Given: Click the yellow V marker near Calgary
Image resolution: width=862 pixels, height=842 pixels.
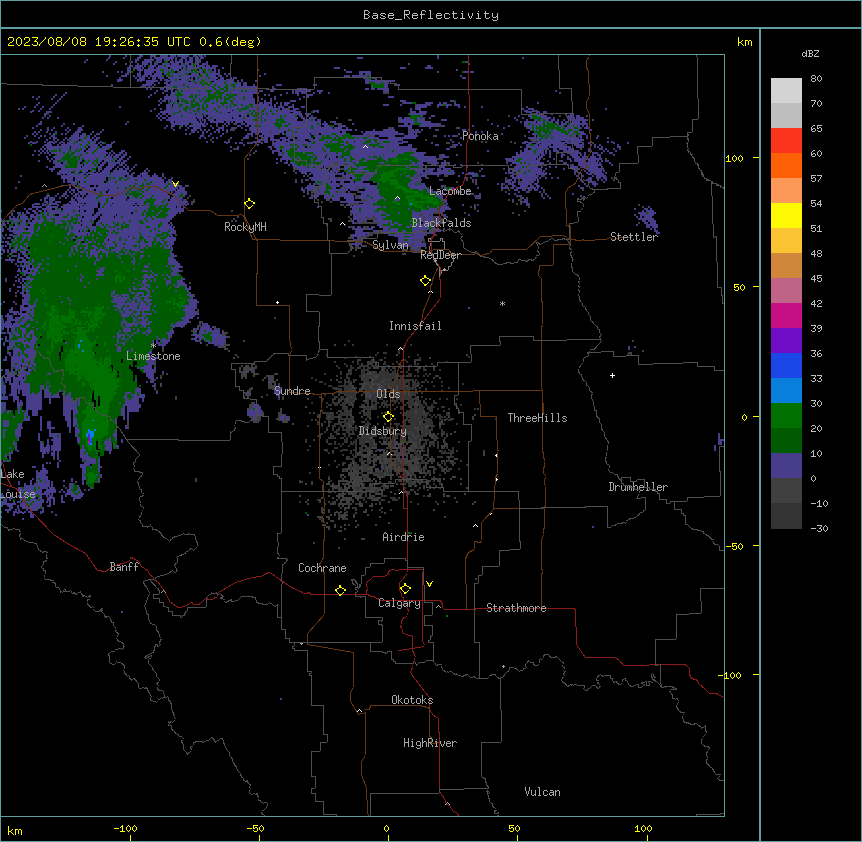Looking at the screenshot, I should (x=429, y=584).
